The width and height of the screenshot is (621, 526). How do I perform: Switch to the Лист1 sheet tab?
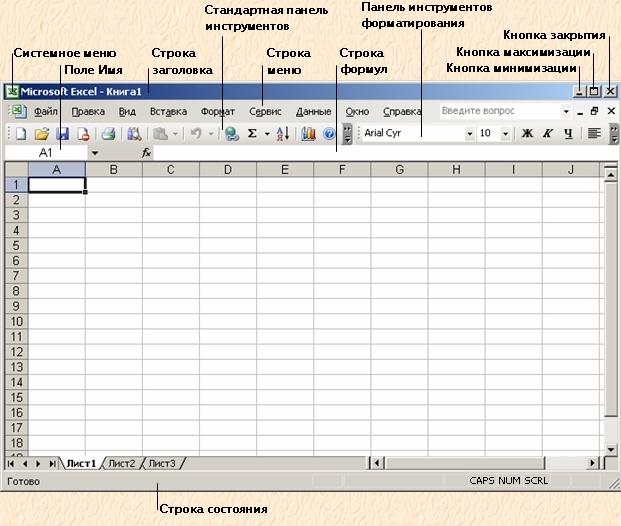[81, 463]
